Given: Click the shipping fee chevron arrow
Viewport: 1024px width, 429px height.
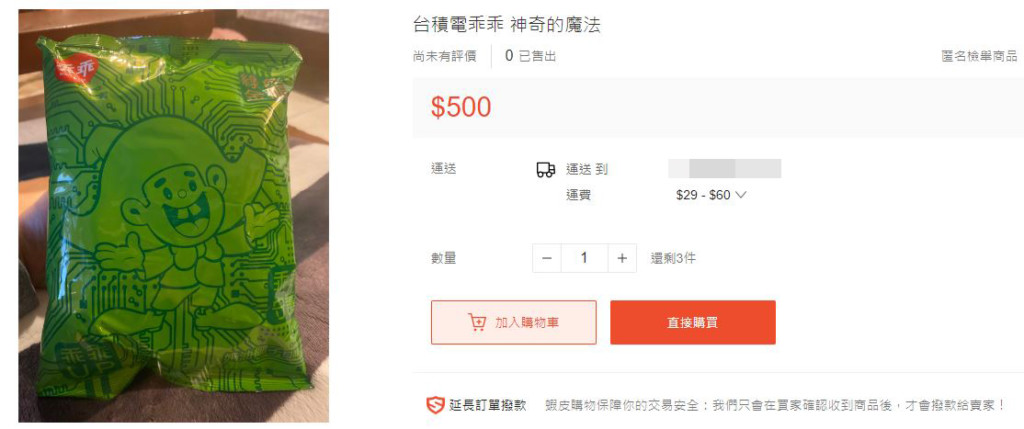Looking at the screenshot, I should [741, 195].
